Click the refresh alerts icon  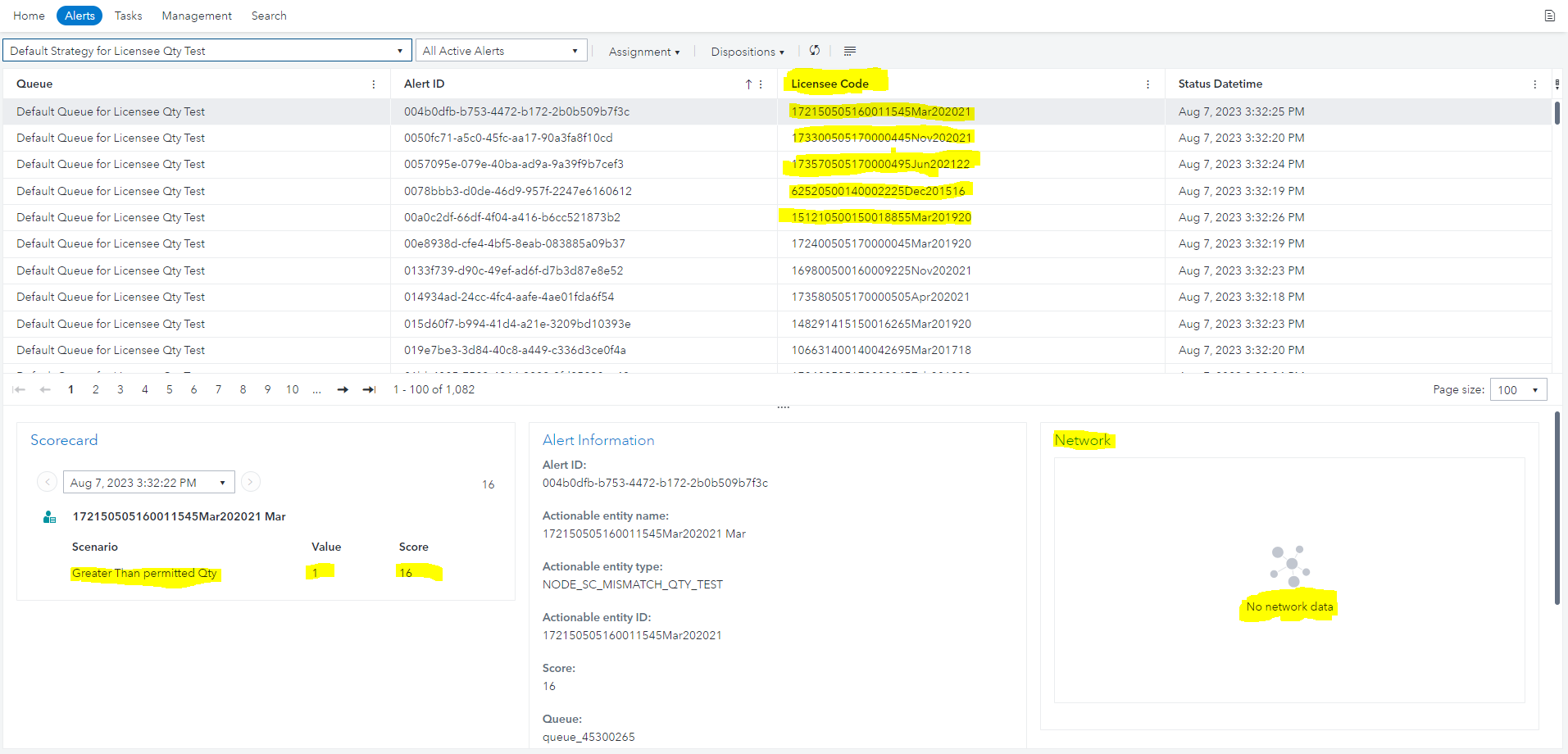pyautogui.click(x=814, y=51)
